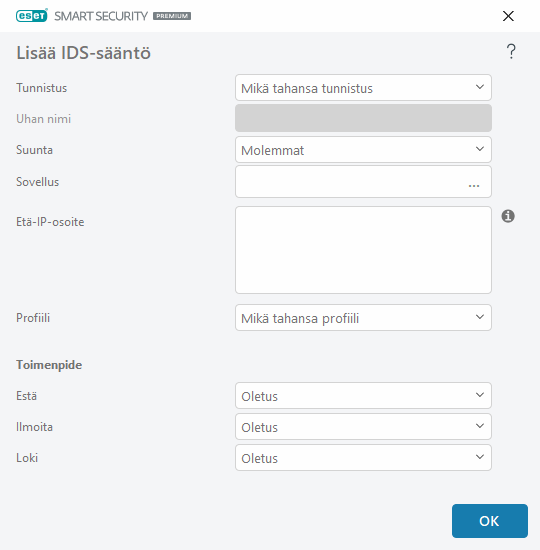Open the Tunnistus dropdown

click(363, 88)
